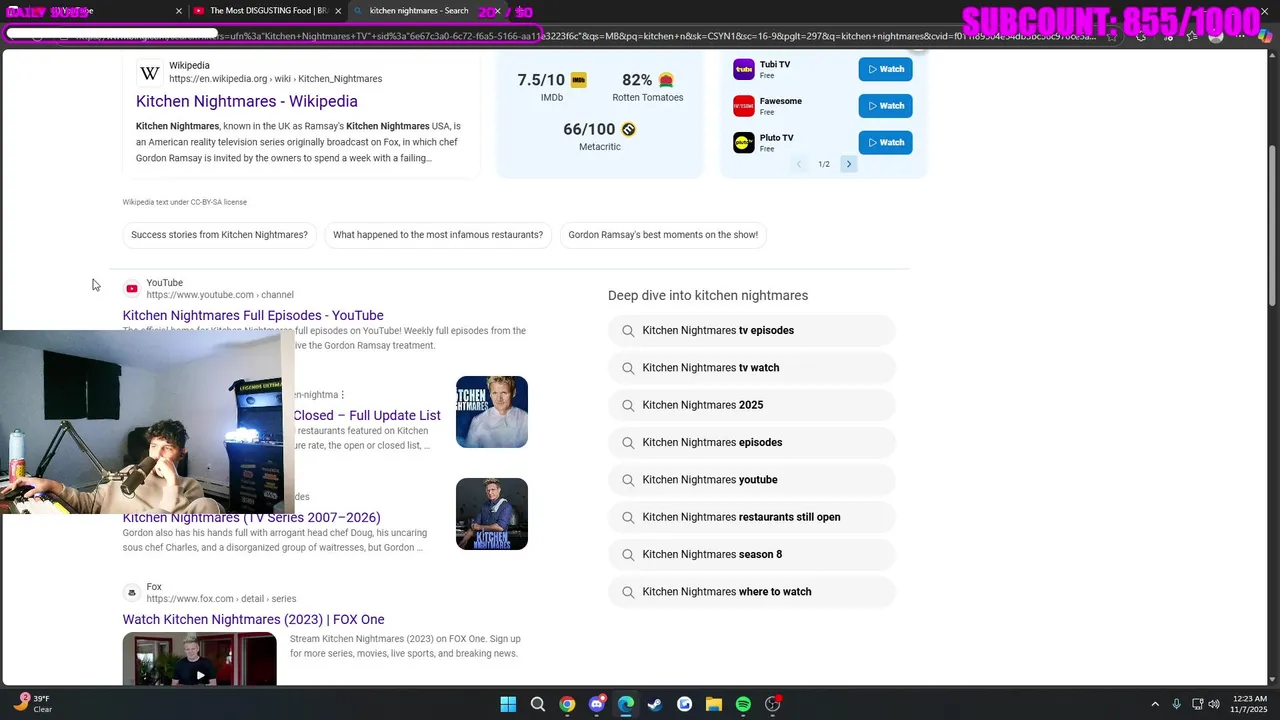Viewport: 1280px width, 720px height.
Task: Open Kitchen Nightmares - Wikipedia link
Action: 246,101
